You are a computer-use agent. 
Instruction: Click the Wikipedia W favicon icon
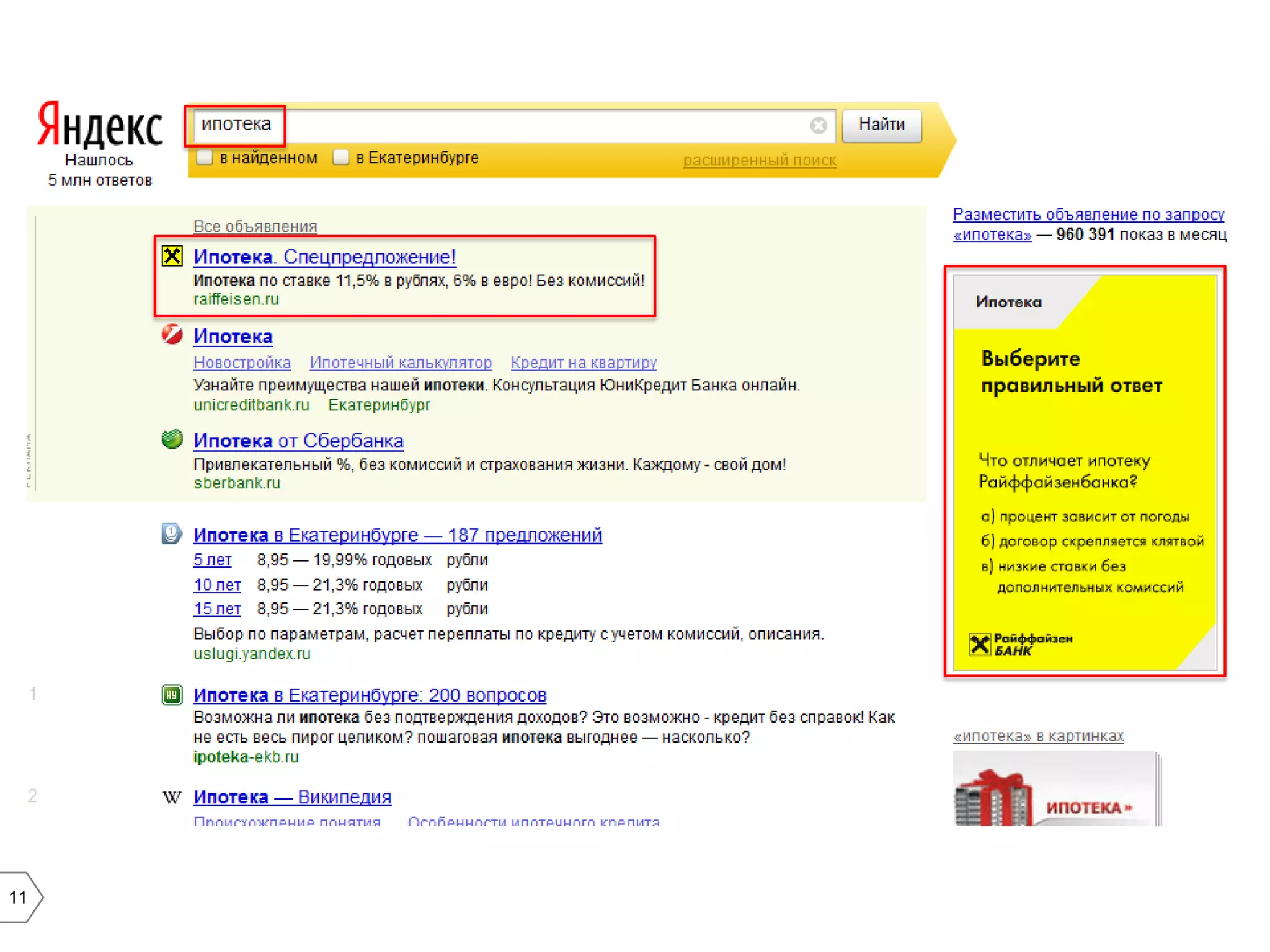coord(172,797)
